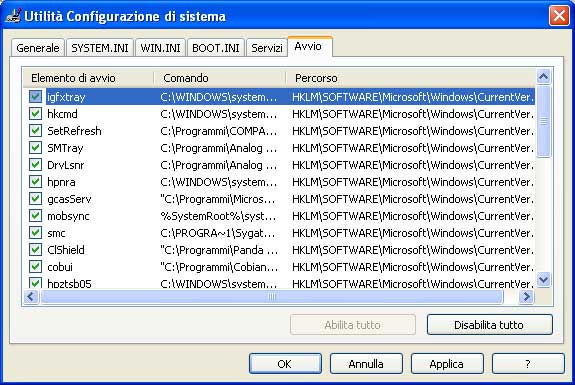The image size is (575, 385).
Task: Switch to the BOOT.INI tab
Action: pos(216,48)
